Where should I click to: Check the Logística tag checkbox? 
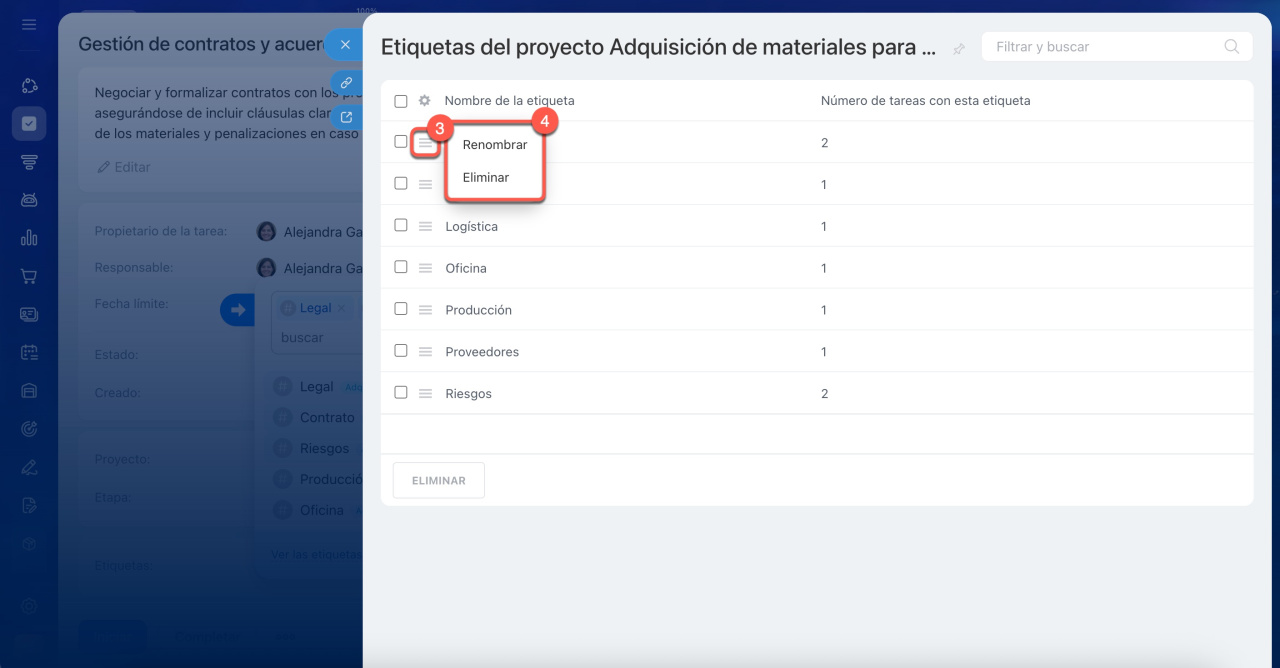[x=401, y=226]
